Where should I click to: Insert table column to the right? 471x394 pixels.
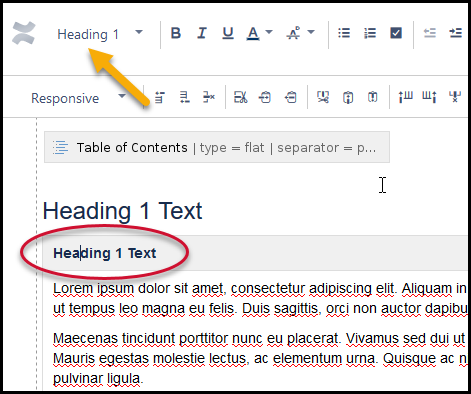(x=429, y=97)
